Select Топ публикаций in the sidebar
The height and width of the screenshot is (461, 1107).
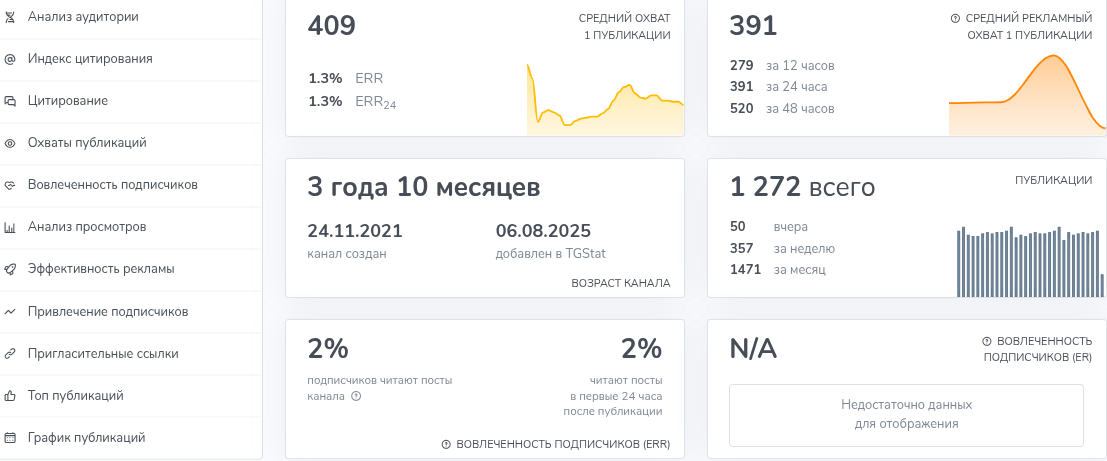click(131, 395)
